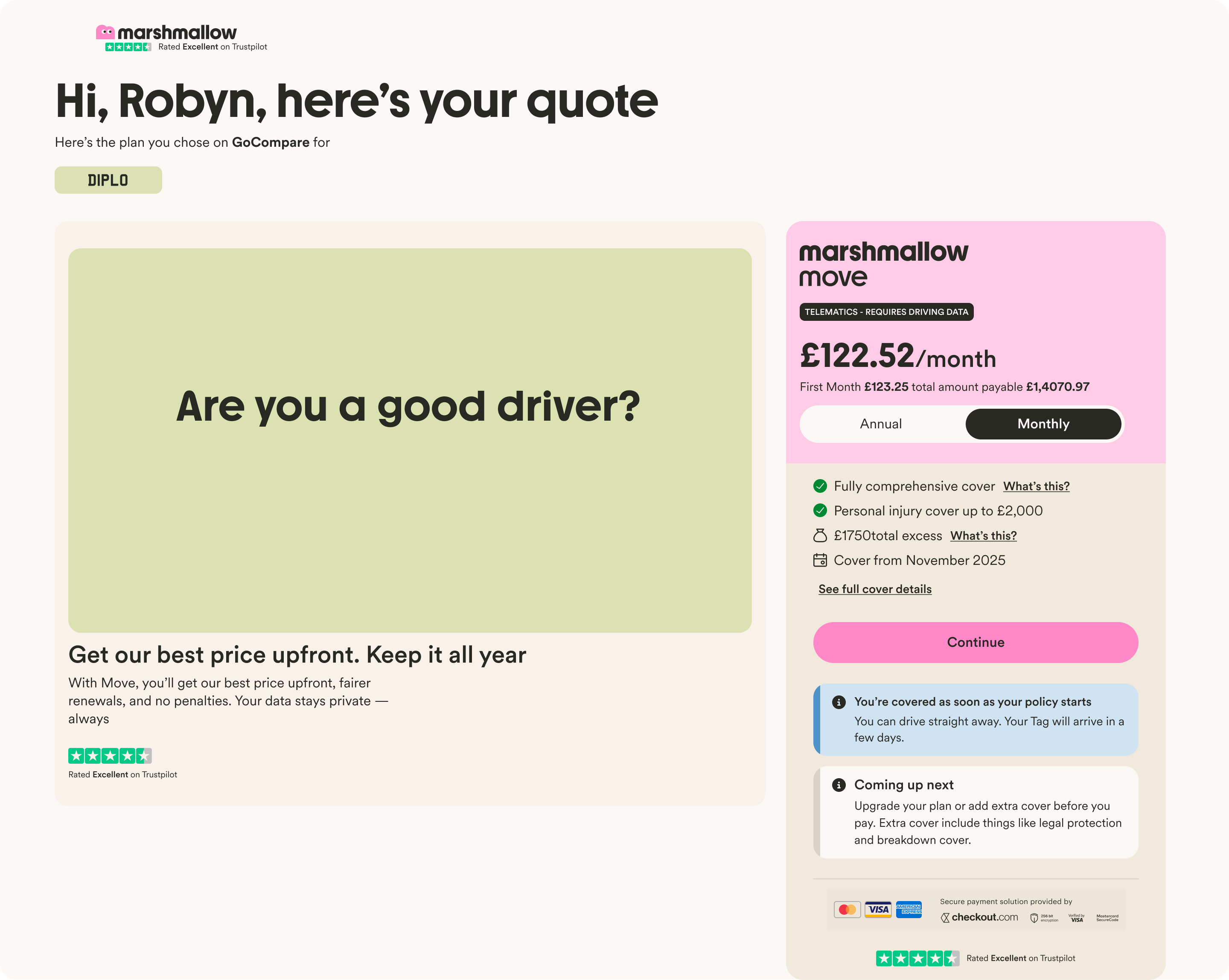Open What's this? for comprehensive cover
The image size is (1229, 980).
[x=1036, y=486]
